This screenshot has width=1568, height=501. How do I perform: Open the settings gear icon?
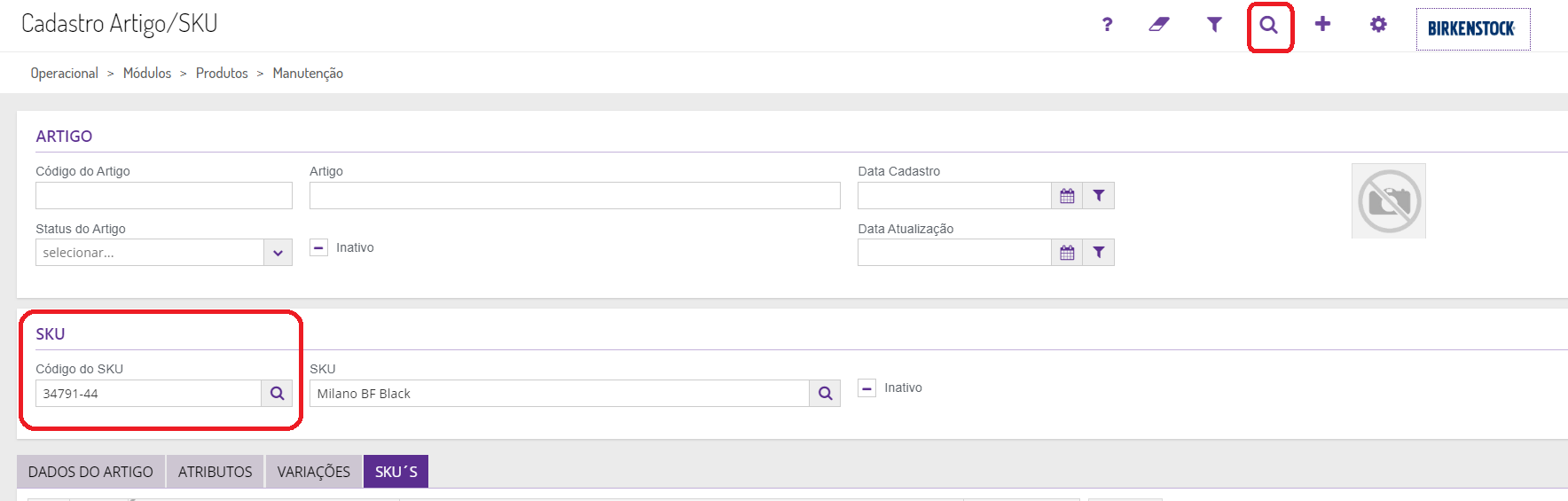click(x=1378, y=25)
